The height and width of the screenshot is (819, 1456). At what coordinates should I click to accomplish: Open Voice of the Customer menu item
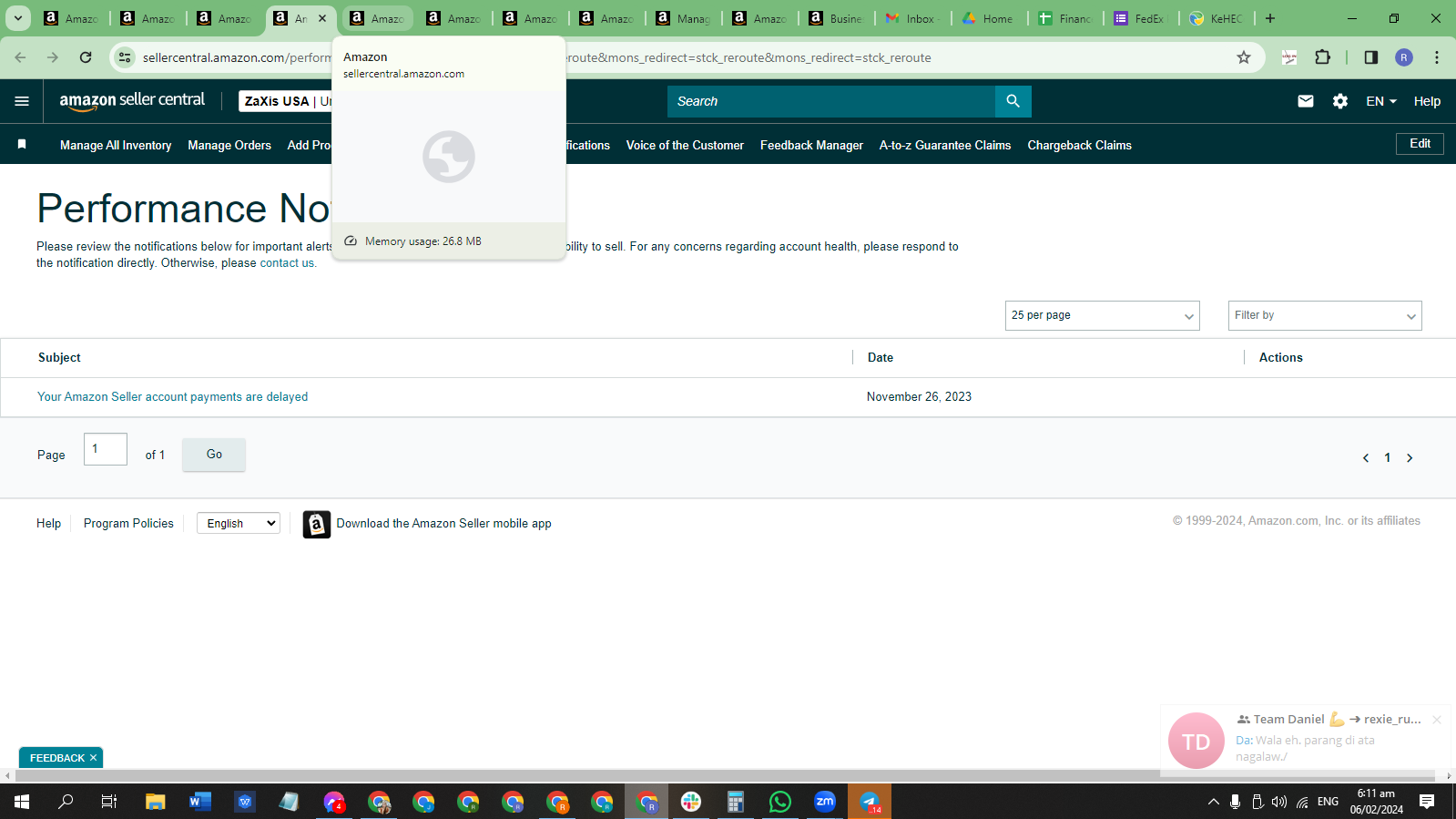point(685,145)
